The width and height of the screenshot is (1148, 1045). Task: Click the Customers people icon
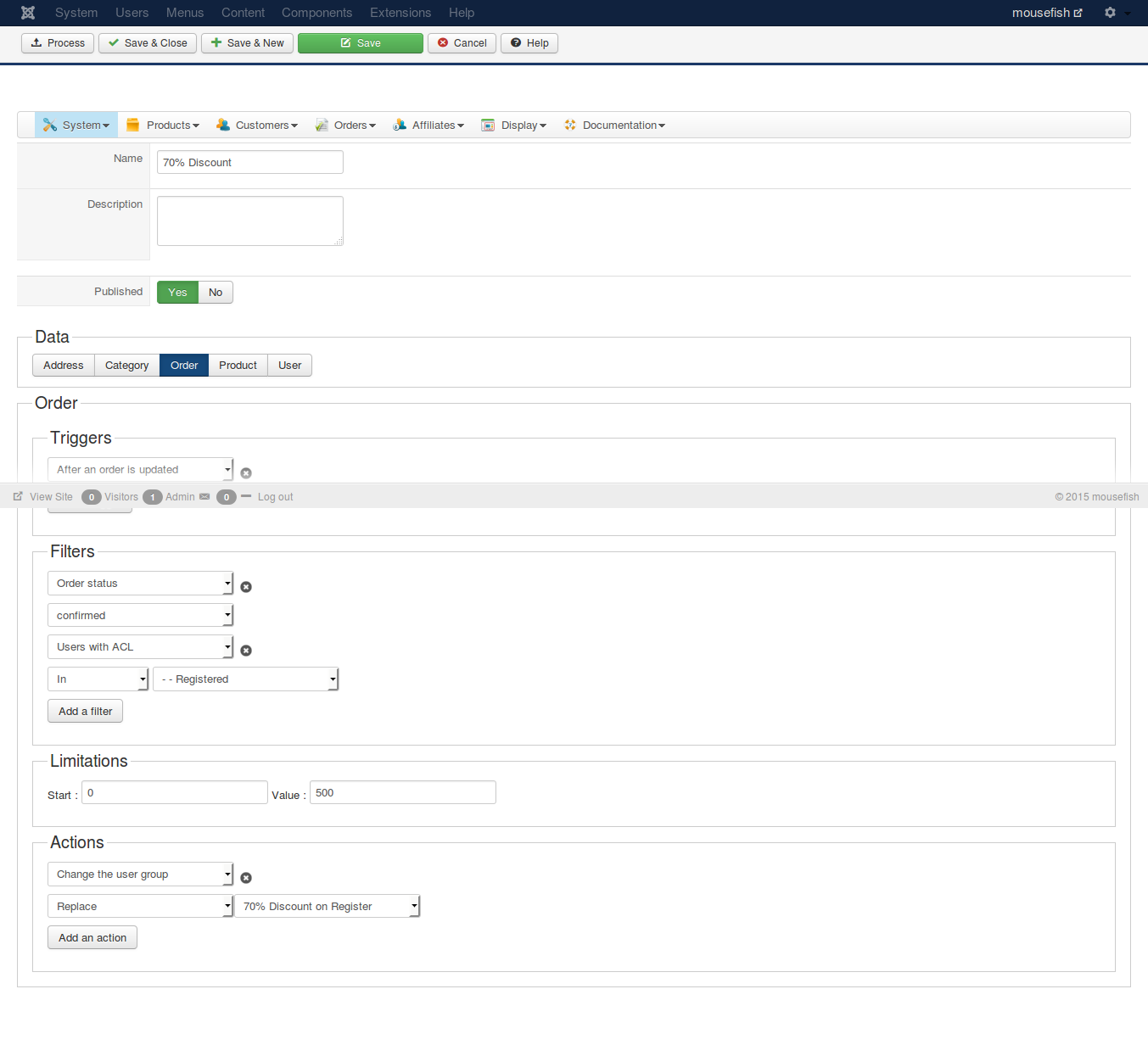[223, 125]
